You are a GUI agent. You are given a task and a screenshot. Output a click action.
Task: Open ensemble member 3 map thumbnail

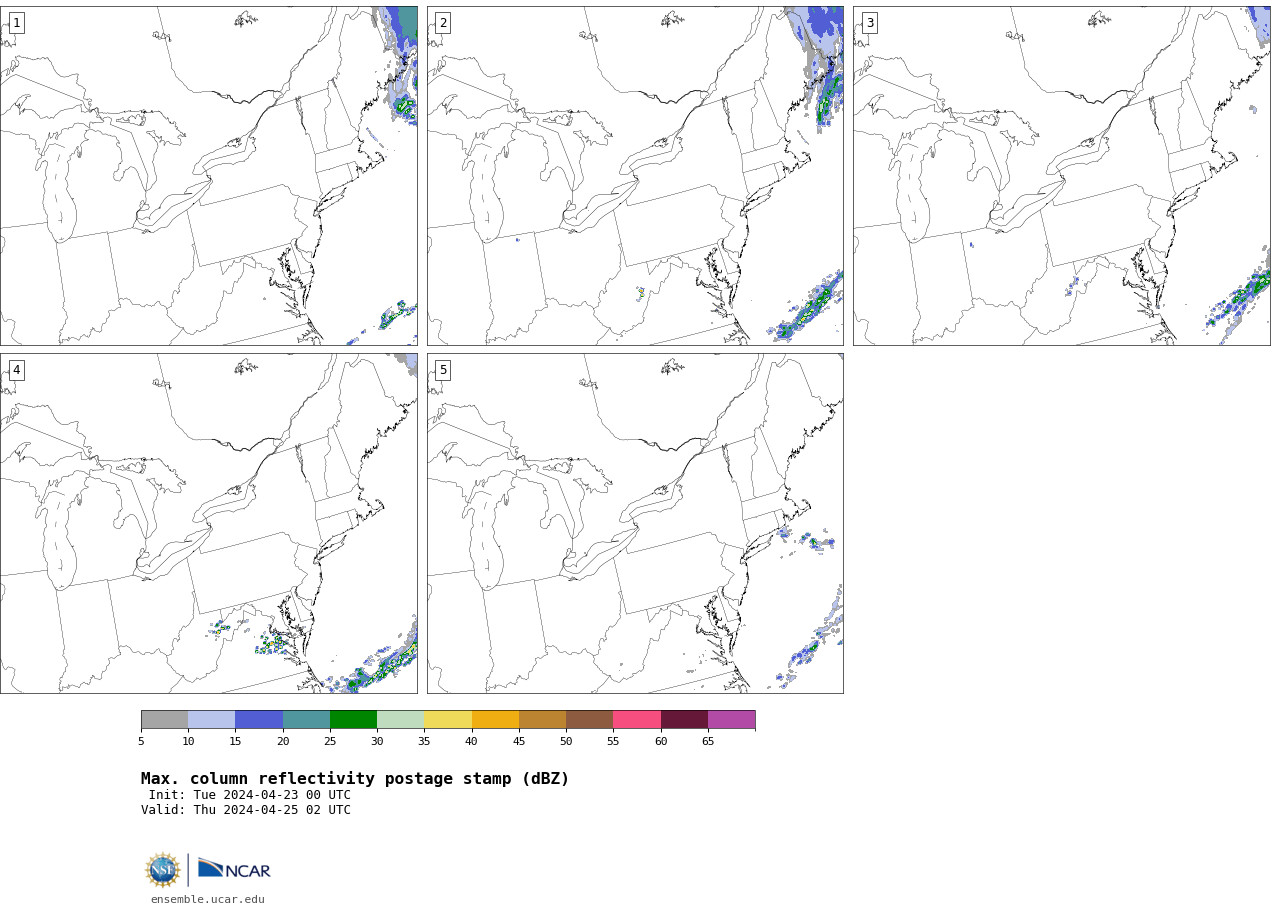click(1062, 176)
